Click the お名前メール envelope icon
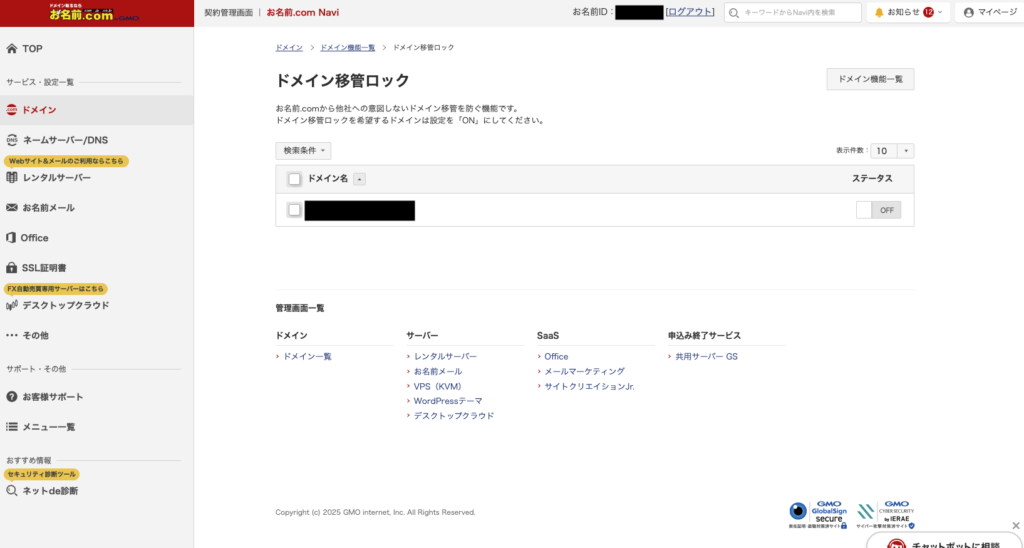This screenshot has width=1024, height=548. pyautogui.click(x=12, y=207)
